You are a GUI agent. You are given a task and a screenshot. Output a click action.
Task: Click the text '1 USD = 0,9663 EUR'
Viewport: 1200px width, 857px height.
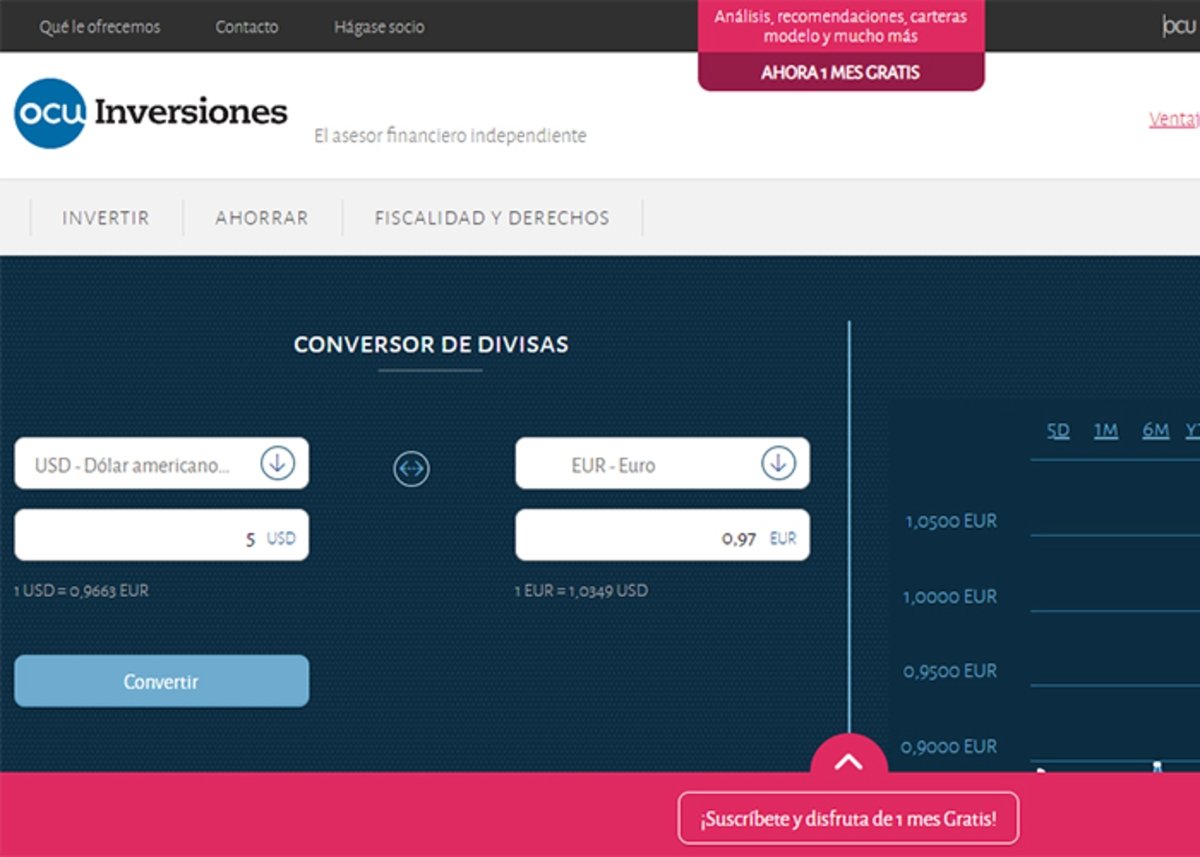(82, 590)
